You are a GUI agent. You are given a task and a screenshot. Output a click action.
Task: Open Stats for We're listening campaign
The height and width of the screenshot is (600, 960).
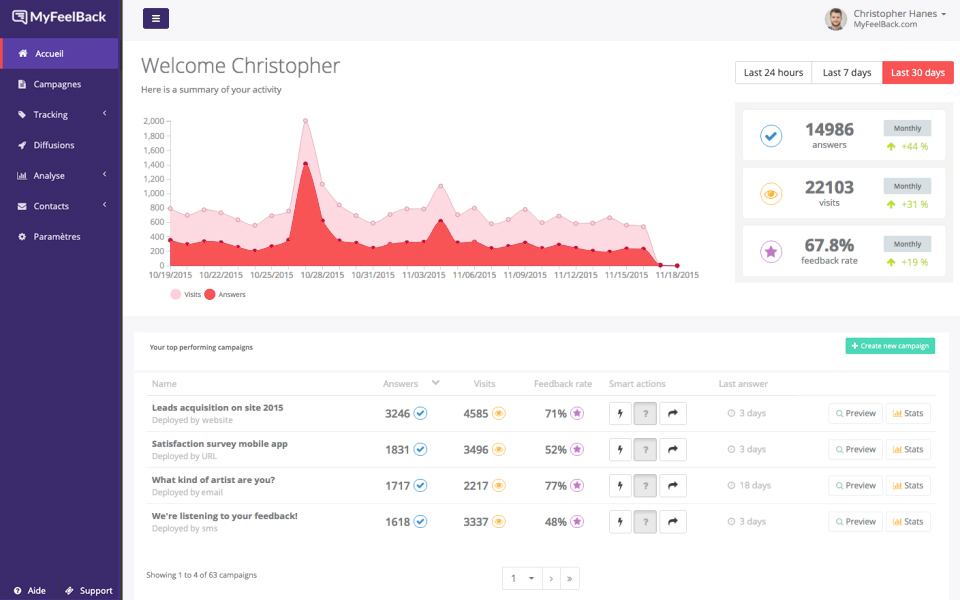point(908,521)
